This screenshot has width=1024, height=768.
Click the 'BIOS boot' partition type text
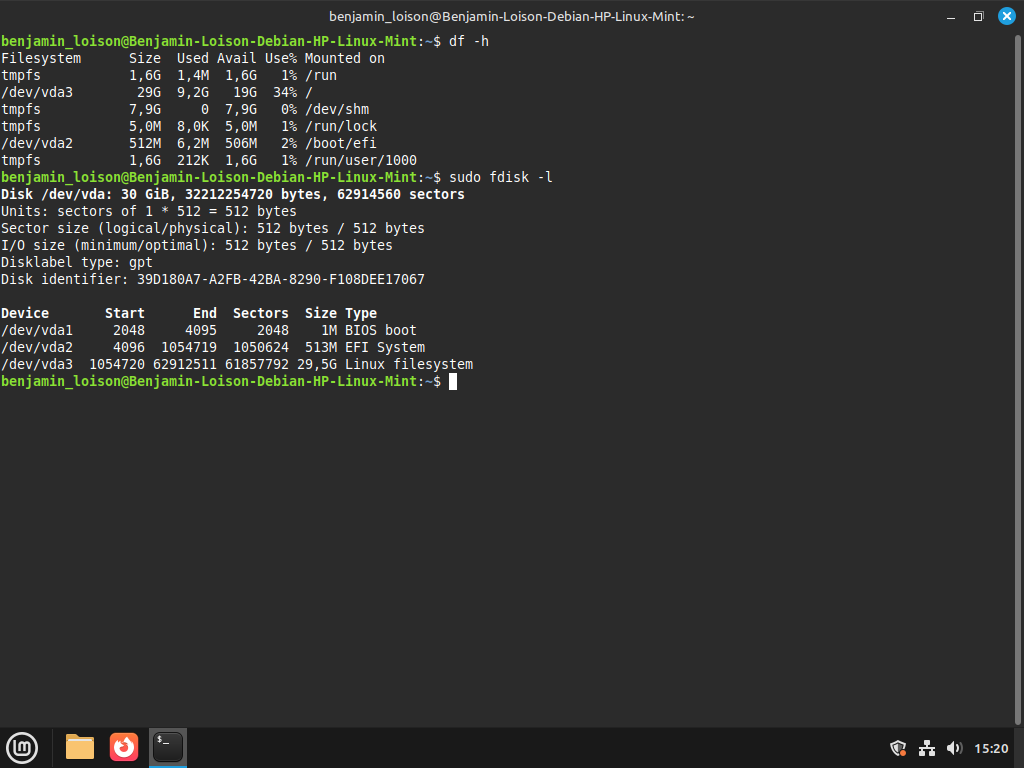coord(381,330)
